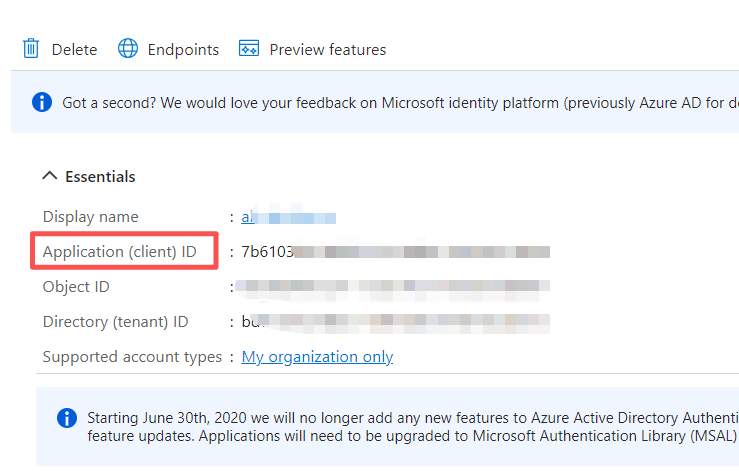Click the Delete text in the toolbar
This screenshot has width=739, height=471.
tap(74, 50)
